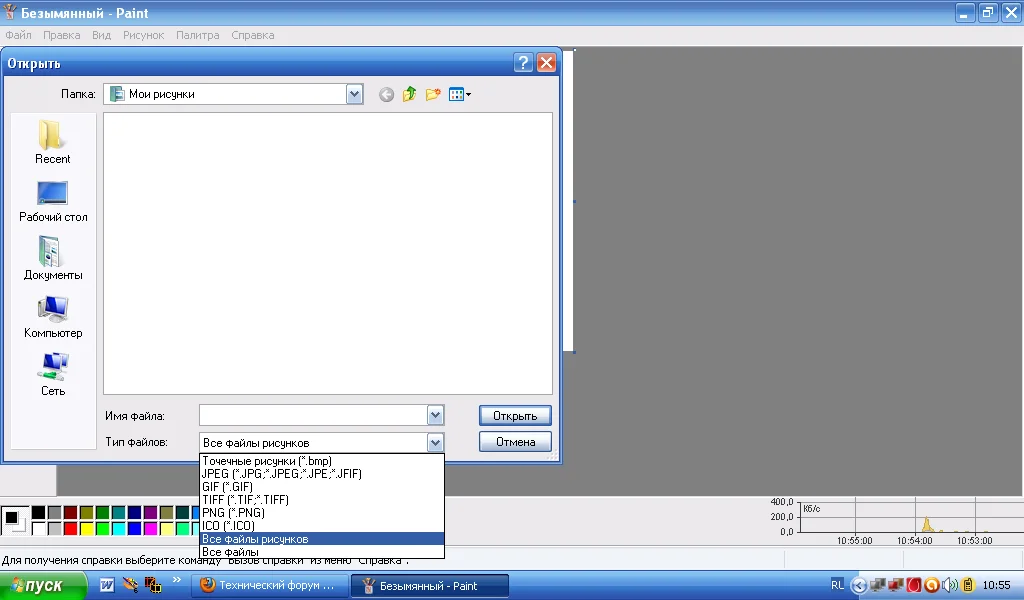
Task: Pick GIF (*.GIF) from the list
Action: click(x=321, y=487)
